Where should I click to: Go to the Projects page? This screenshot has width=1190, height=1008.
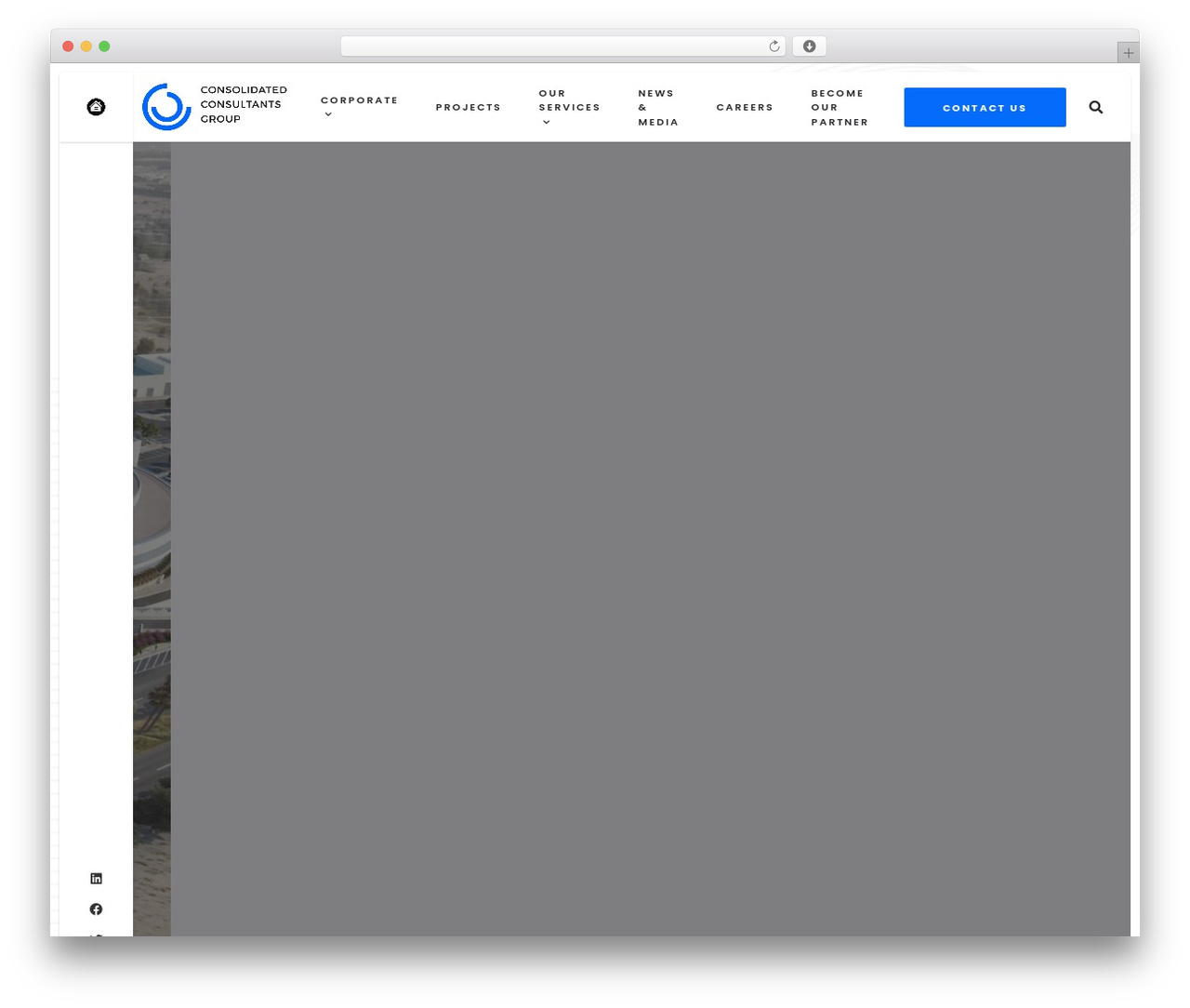coord(469,108)
